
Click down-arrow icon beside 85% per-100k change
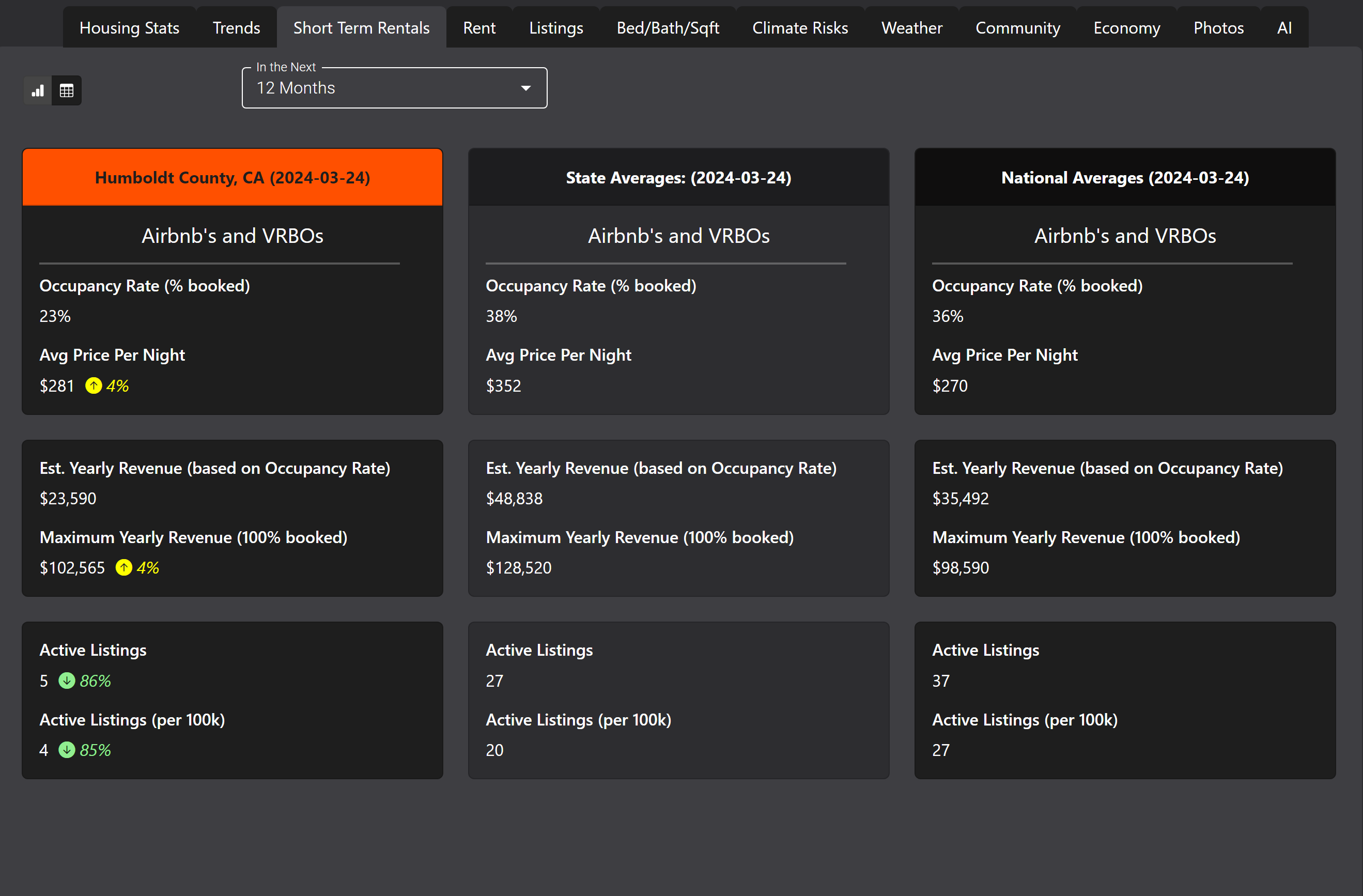click(67, 750)
